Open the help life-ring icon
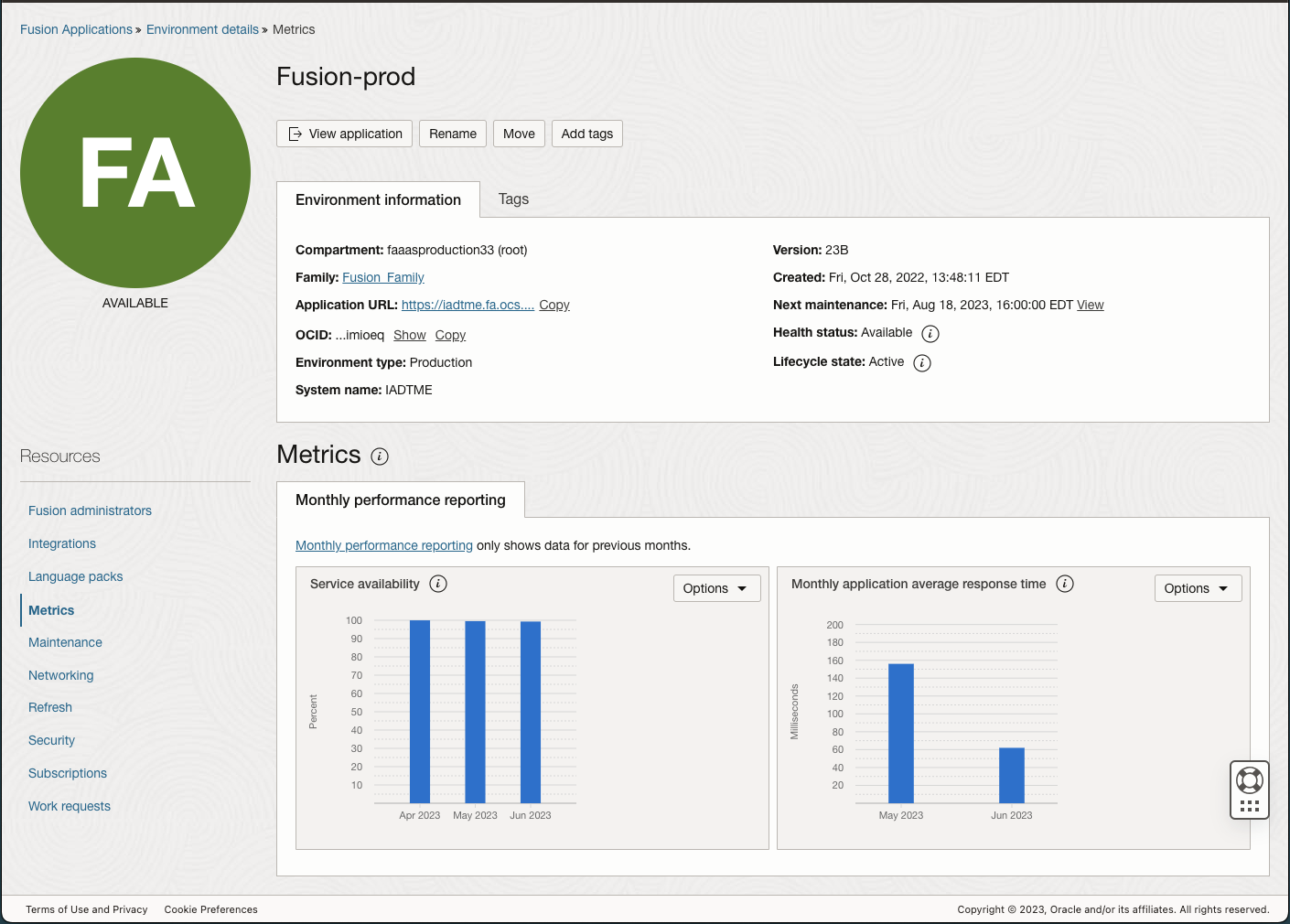Screen dimensions: 1290x924 point(1249,780)
